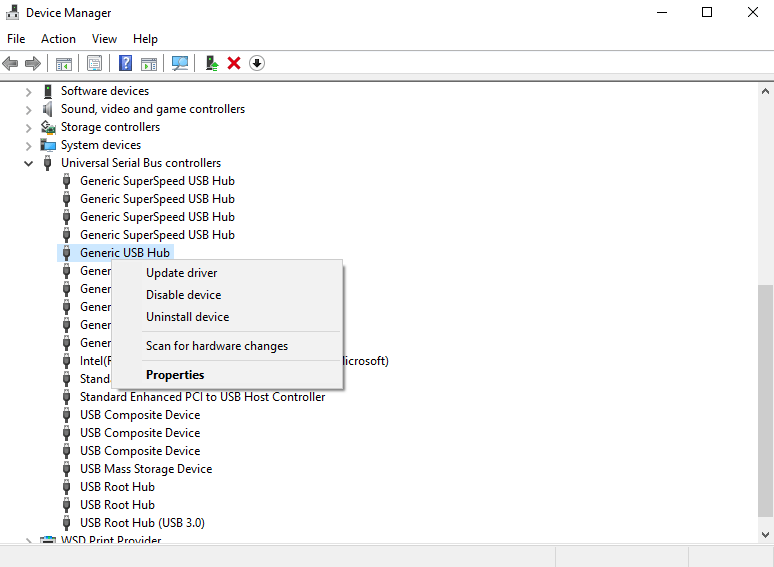Click the Device Manager title bar icon
774x567 pixels.
pyautogui.click(x=12, y=12)
